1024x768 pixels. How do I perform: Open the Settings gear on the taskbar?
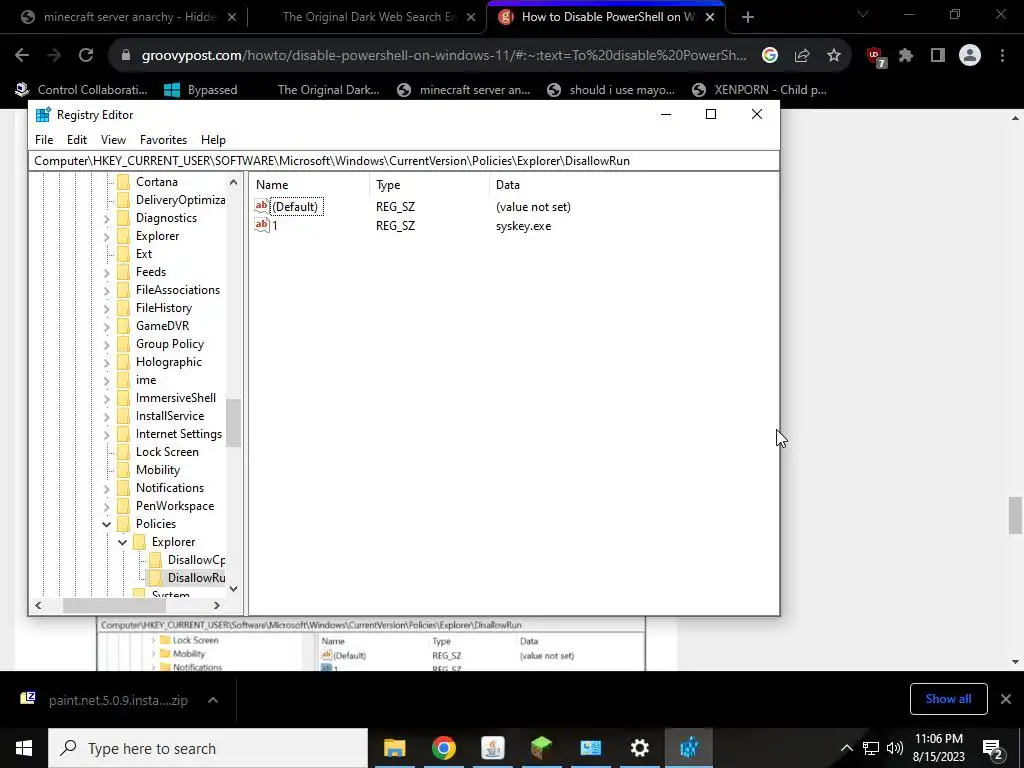point(639,748)
